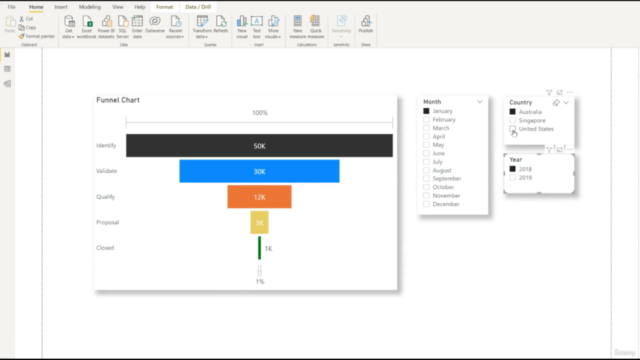
Task: Select the yellow Proposal 3K funnel bar
Action: click(259, 222)
